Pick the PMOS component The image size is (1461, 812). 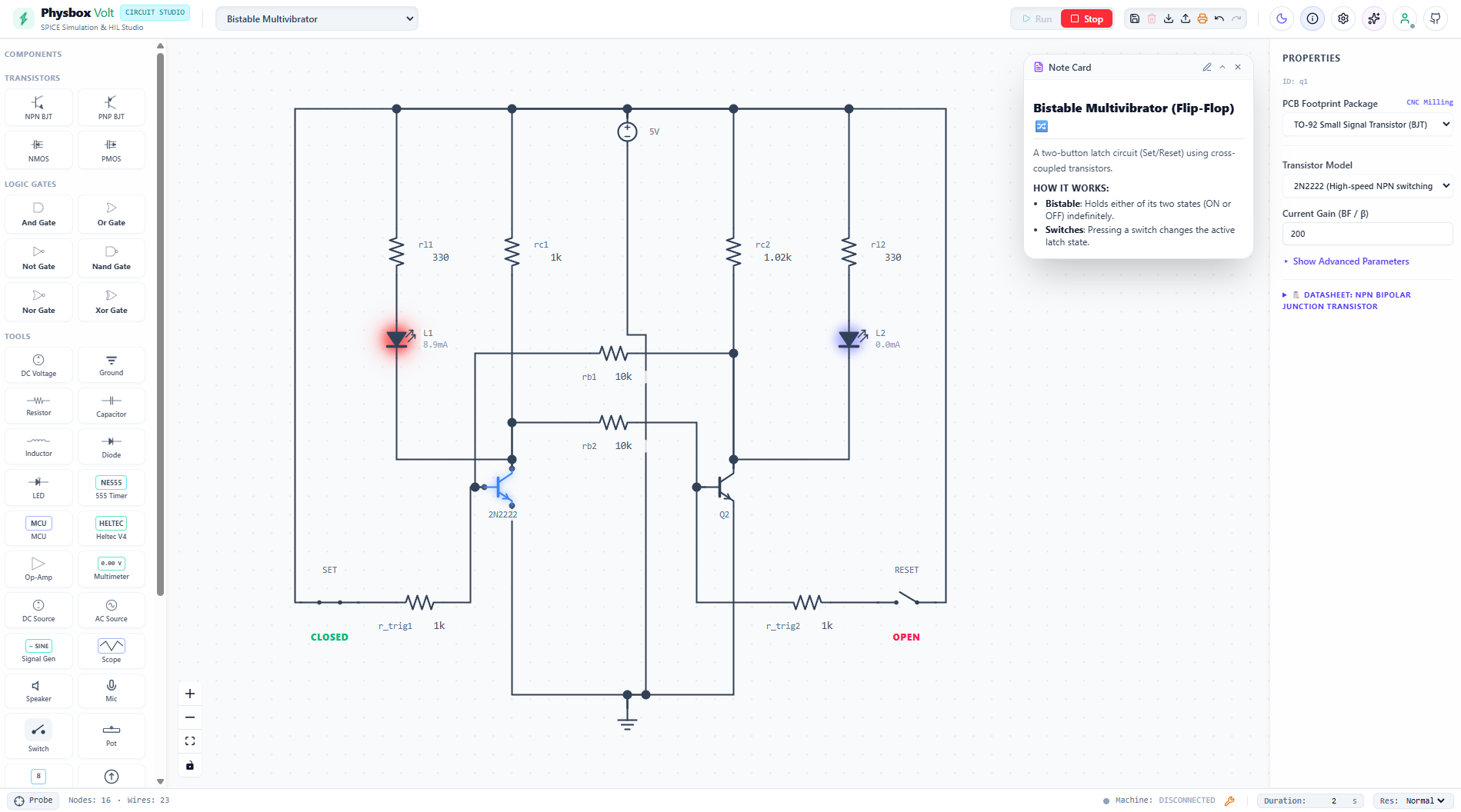[111, 150]
